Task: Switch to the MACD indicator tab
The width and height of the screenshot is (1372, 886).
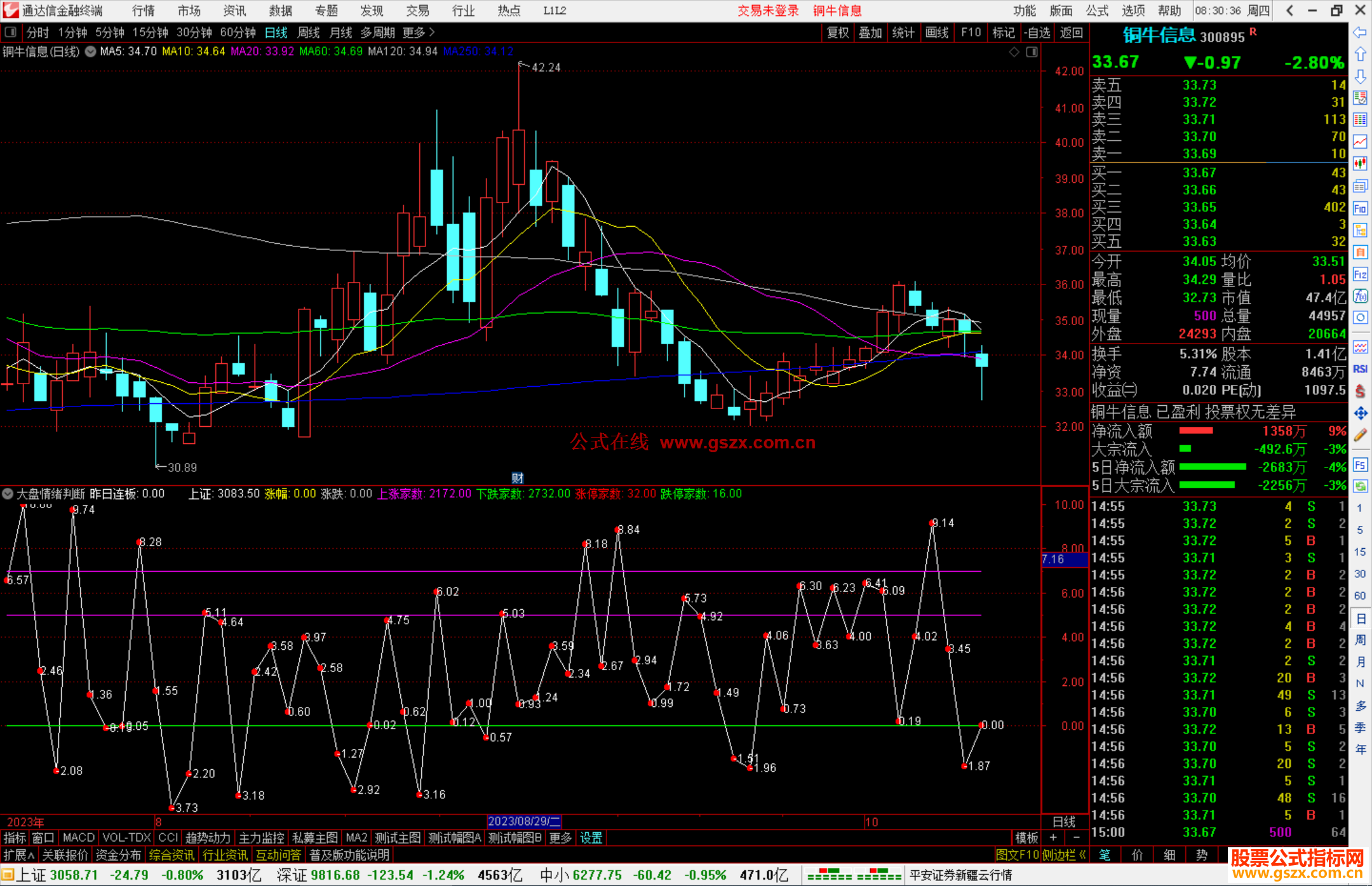Action: click(78, 838)
